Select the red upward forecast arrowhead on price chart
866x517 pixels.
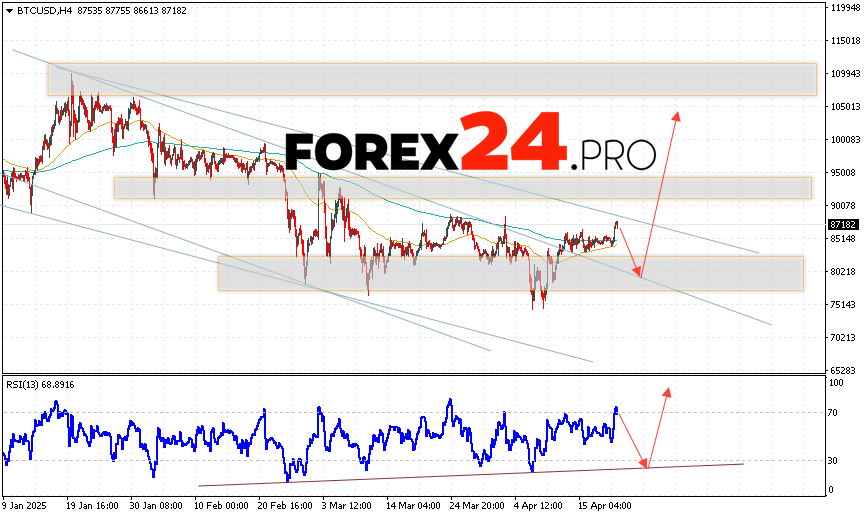click(677, 114)
